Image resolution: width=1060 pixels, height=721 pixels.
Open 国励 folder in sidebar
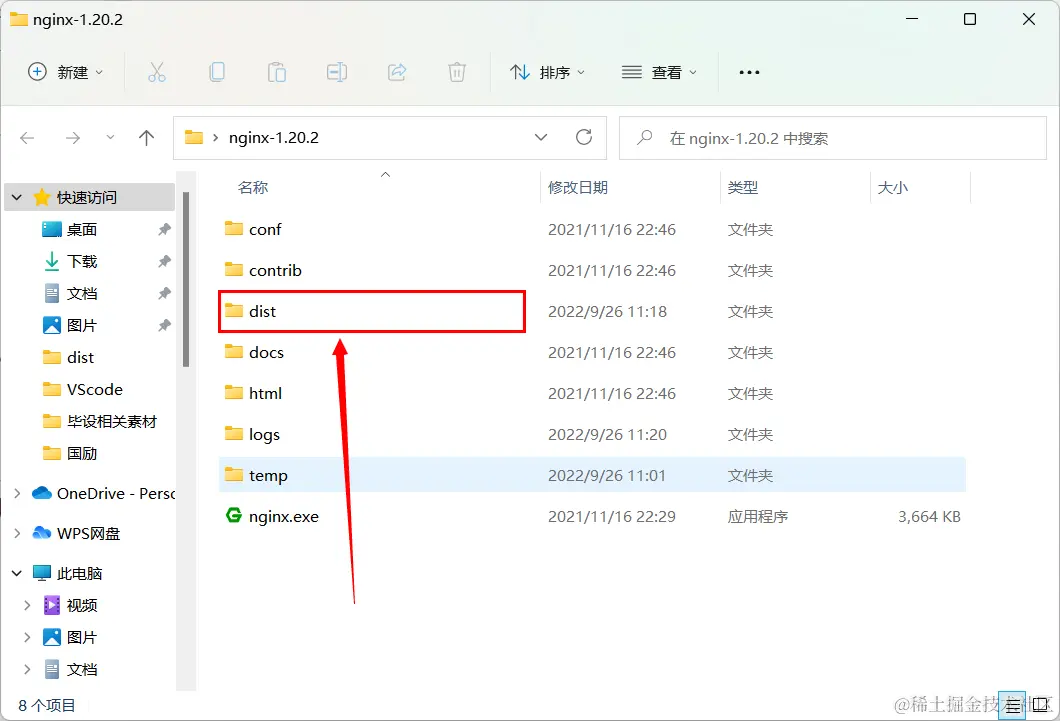(x=82, y=453)
